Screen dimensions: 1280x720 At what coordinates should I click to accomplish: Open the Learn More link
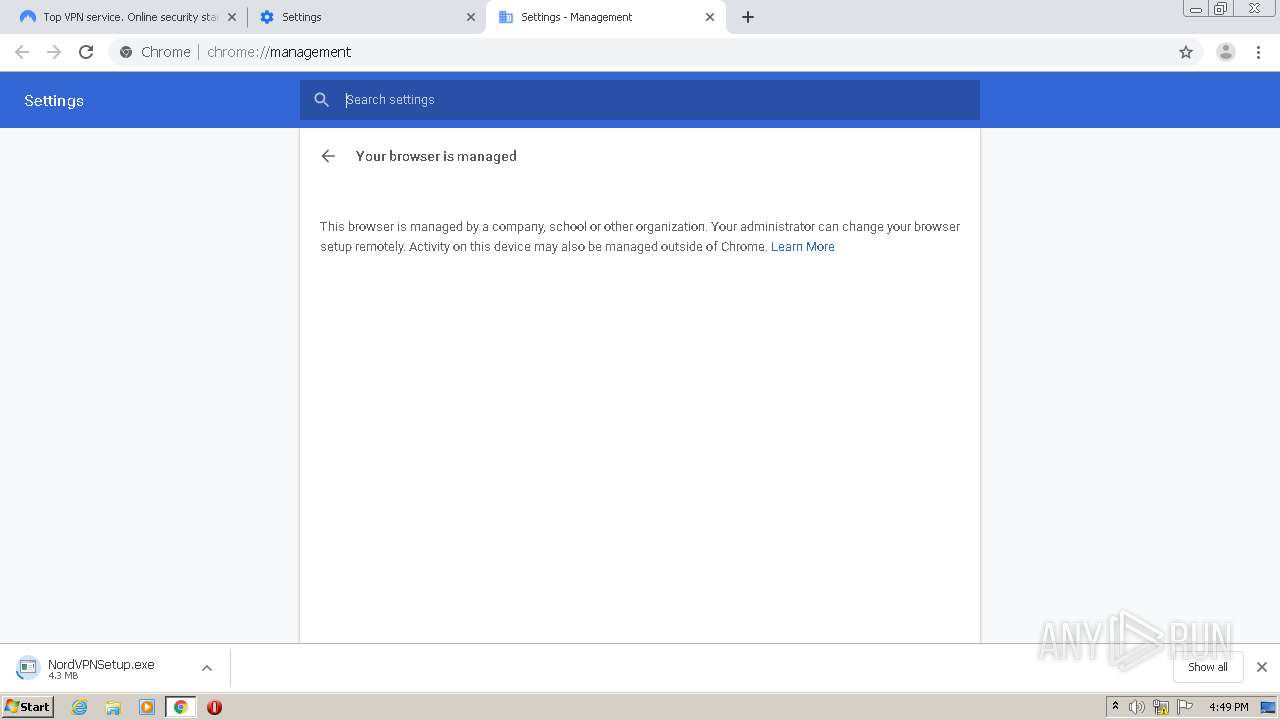pyautogui.click(x=803, y=247)
